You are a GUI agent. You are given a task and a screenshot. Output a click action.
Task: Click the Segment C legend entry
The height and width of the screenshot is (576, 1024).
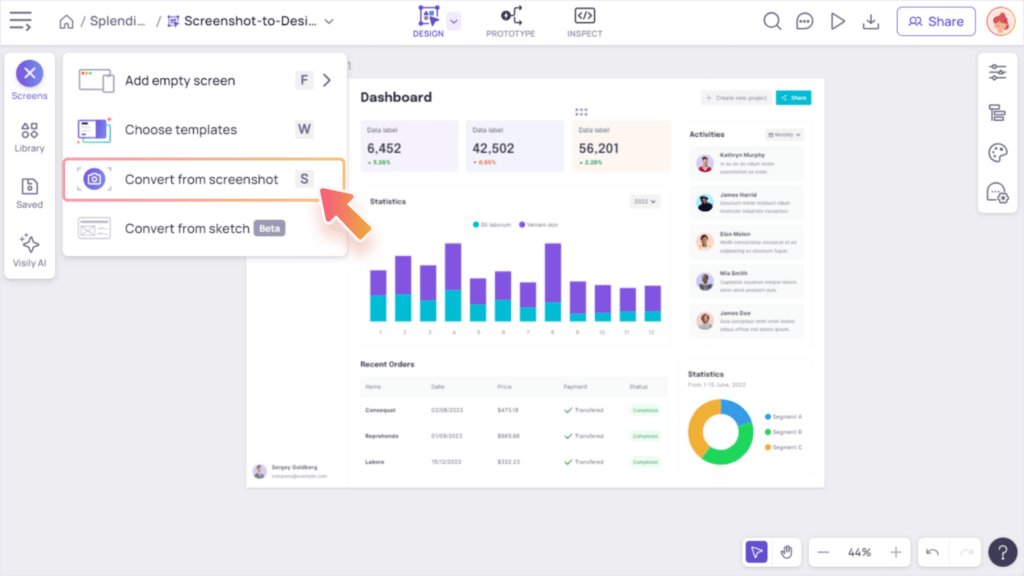[x=783, y=447]
